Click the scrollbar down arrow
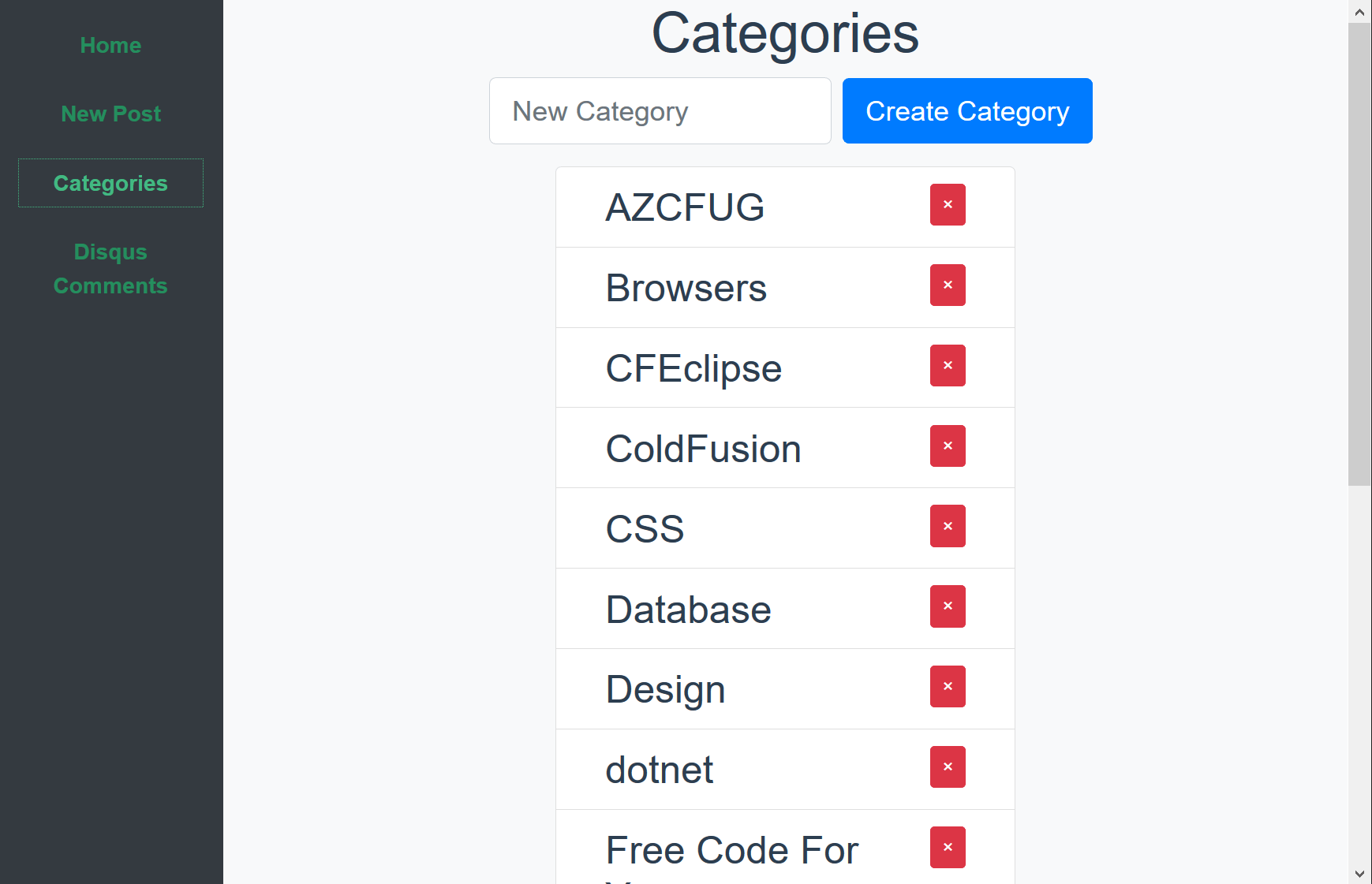 coord(1359,873)
